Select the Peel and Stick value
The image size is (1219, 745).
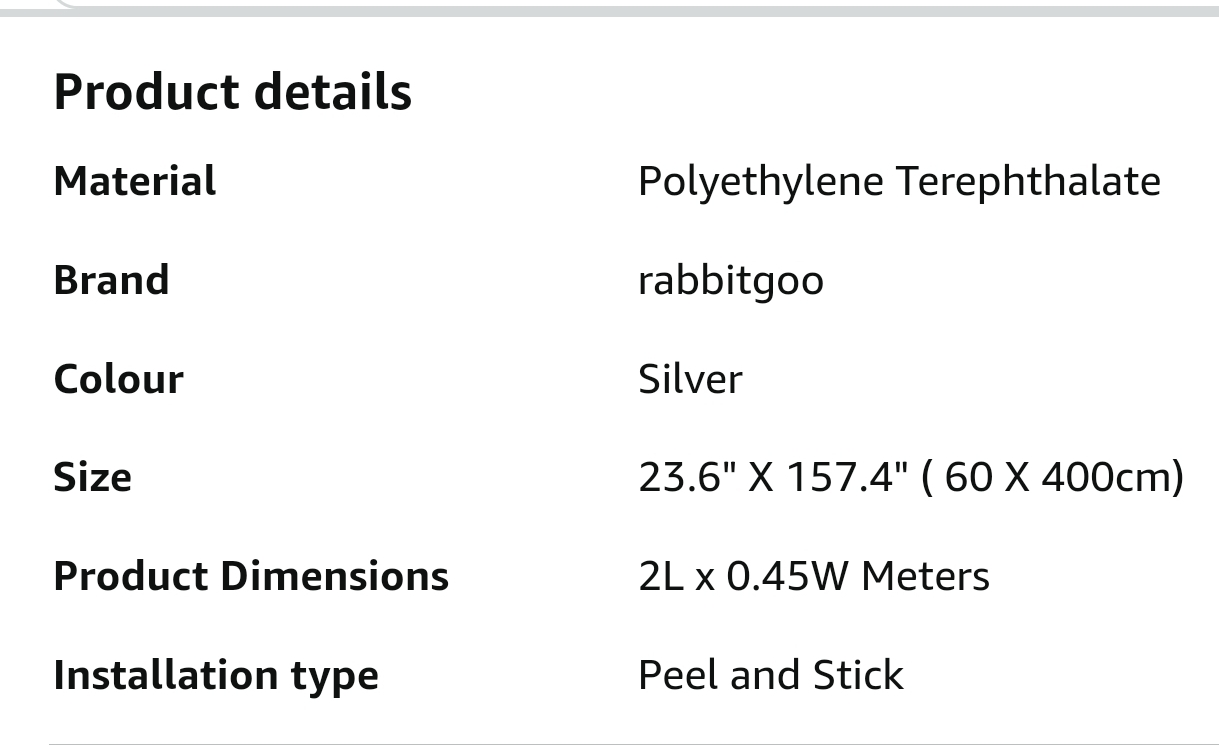(771, 674)
